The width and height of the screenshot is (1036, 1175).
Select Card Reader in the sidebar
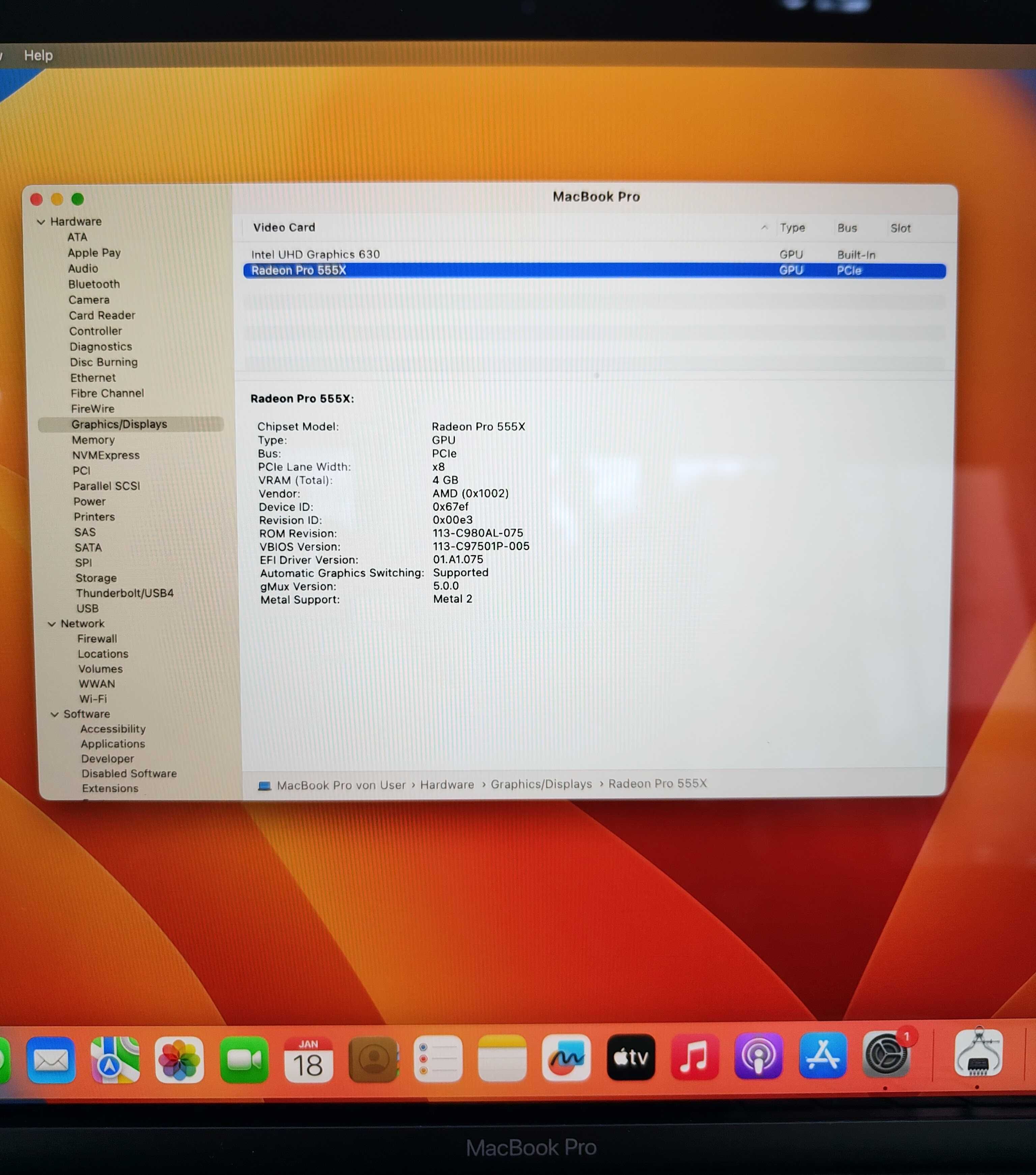(102, 315)
